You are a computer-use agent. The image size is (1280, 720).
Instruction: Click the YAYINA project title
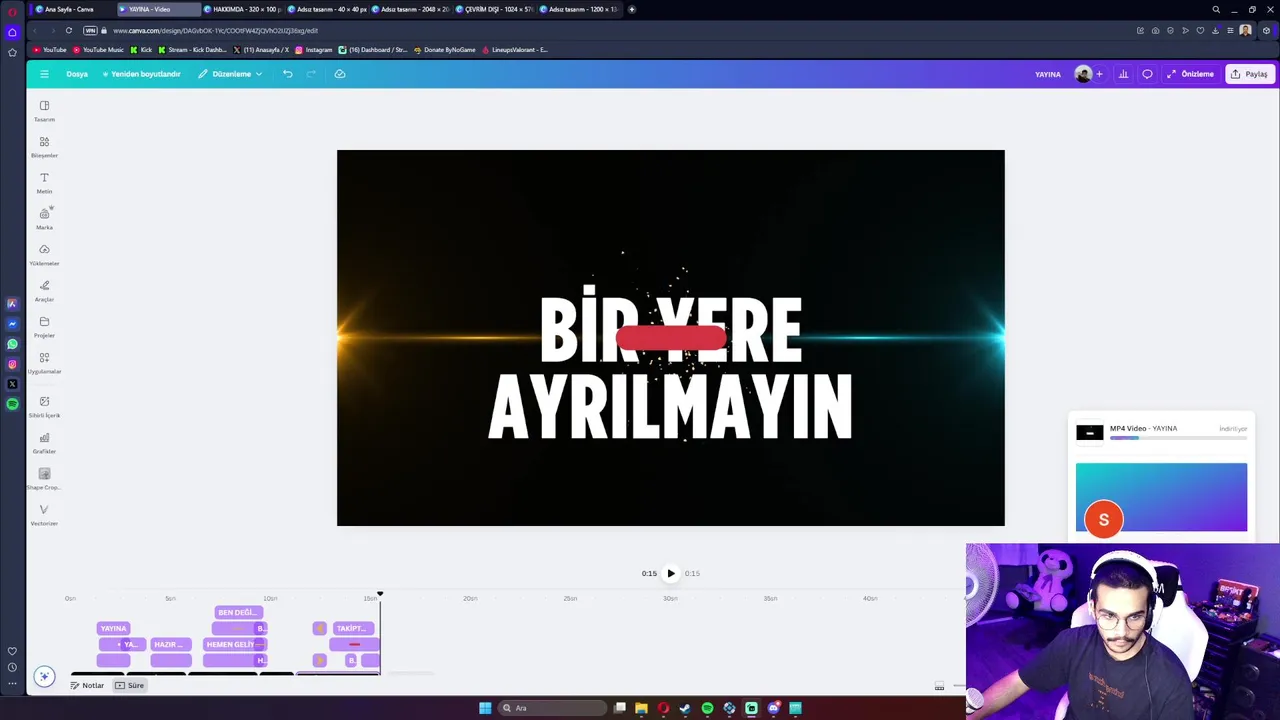(x=1047, y=74)
